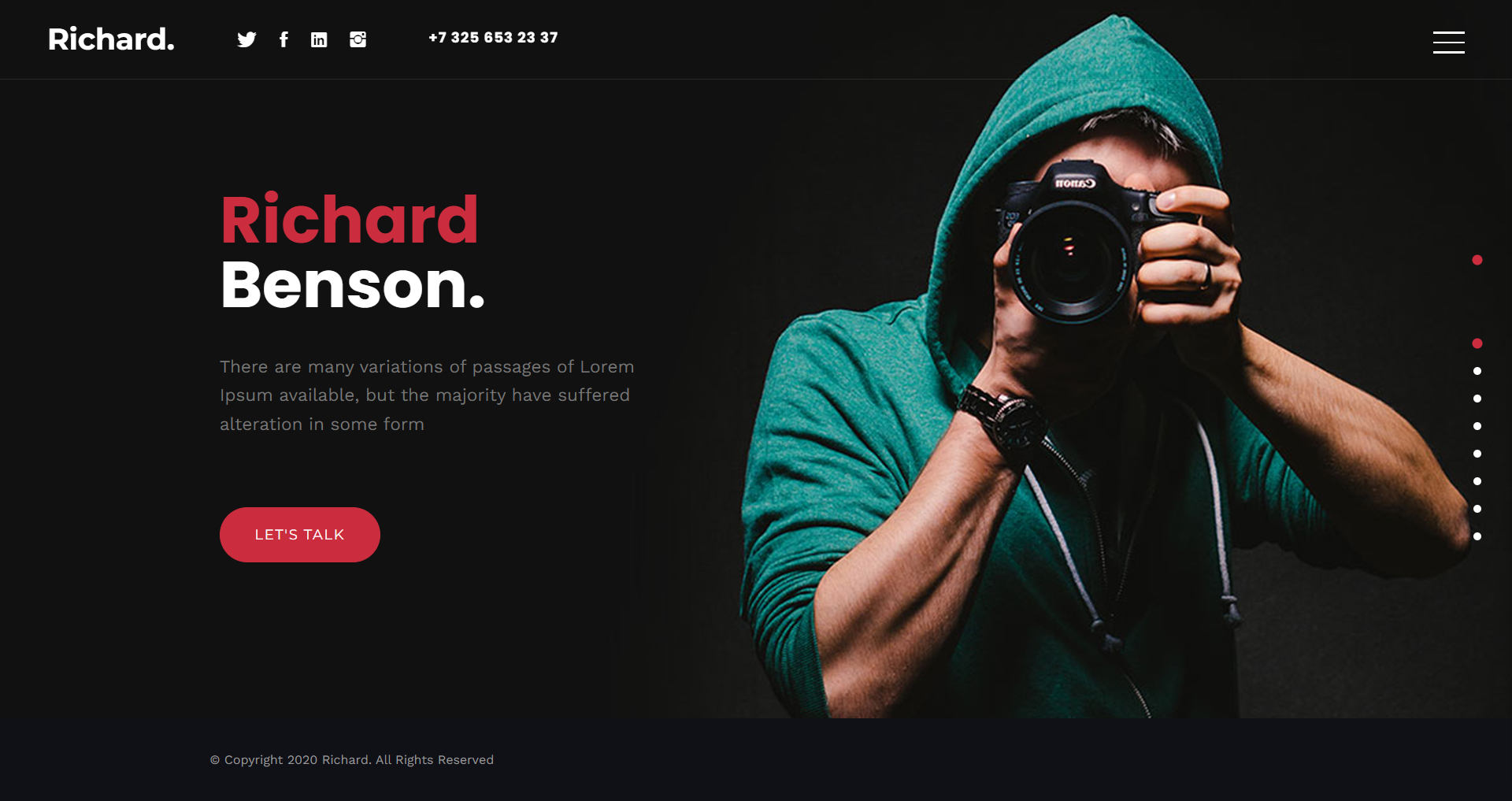Call the +7 325 653 23 37 number
This screenshot has height=801, width=1512.
[x=493, y=38]
